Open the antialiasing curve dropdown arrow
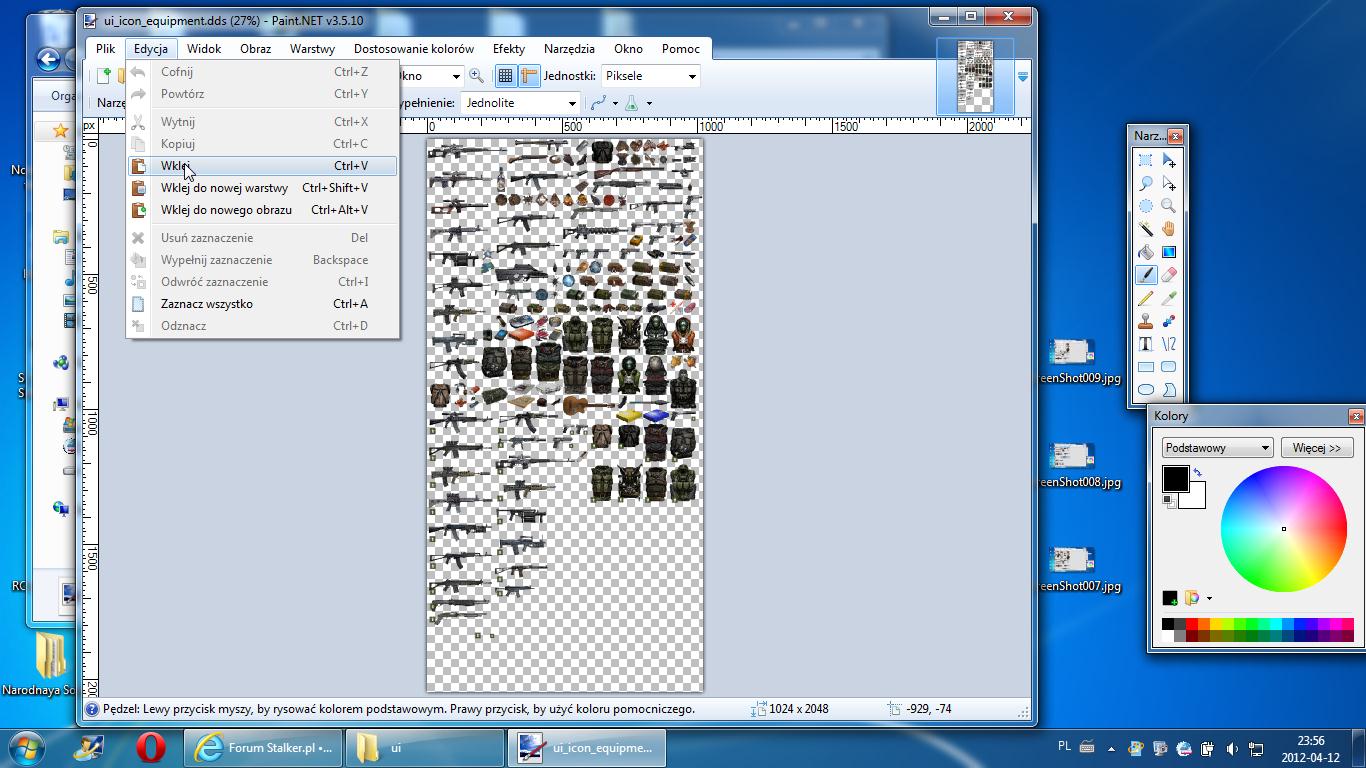 coord(615,103)
